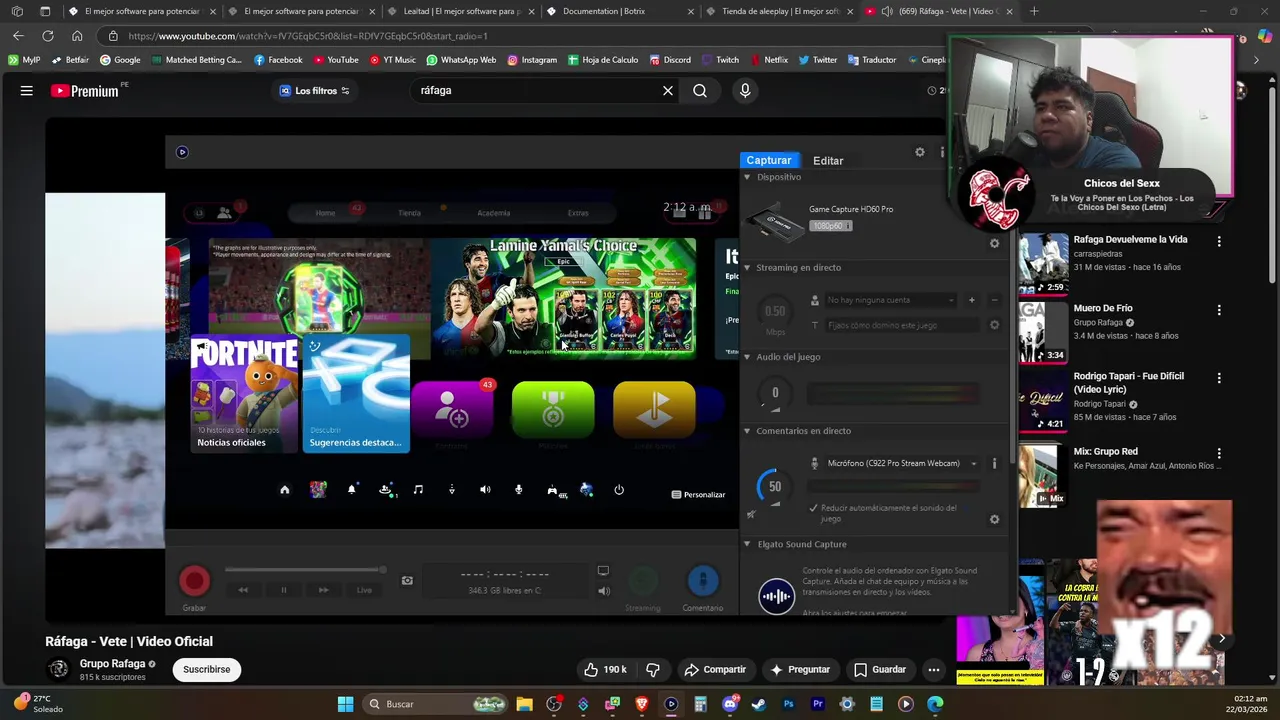Image resolution: width=1280 pixels, height=720 pixels.
Task: Adjust Comentarios volume dial at 50
Action: pos(773,487)
